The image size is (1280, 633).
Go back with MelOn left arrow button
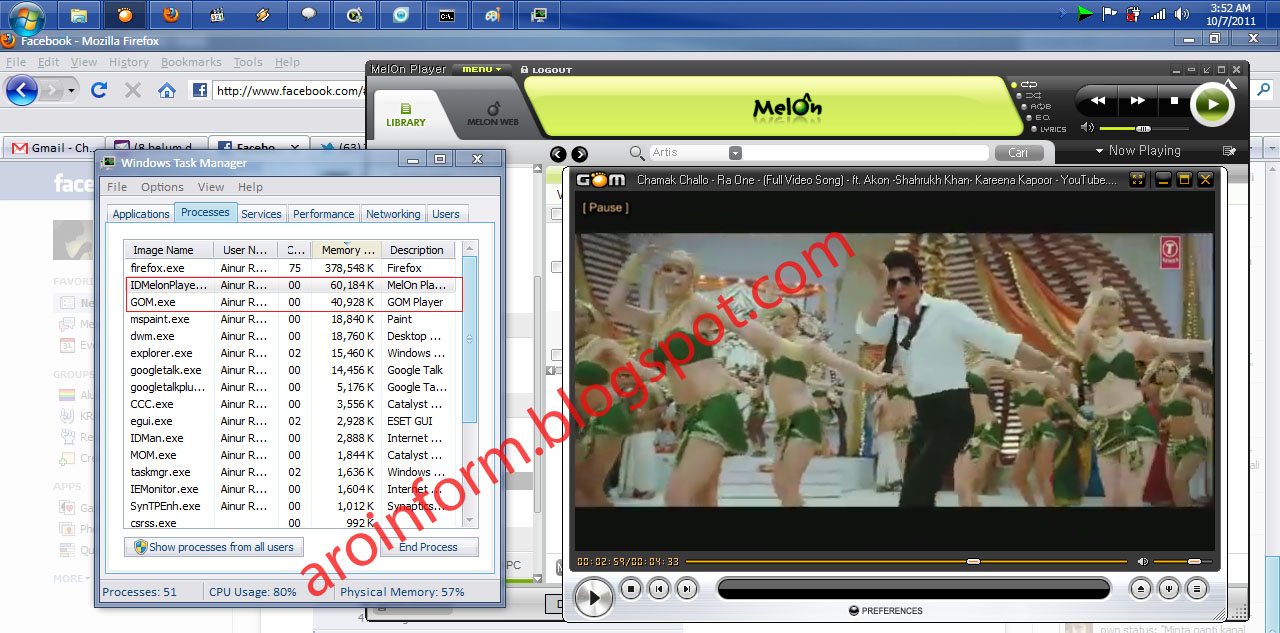(x=558, y=154)
